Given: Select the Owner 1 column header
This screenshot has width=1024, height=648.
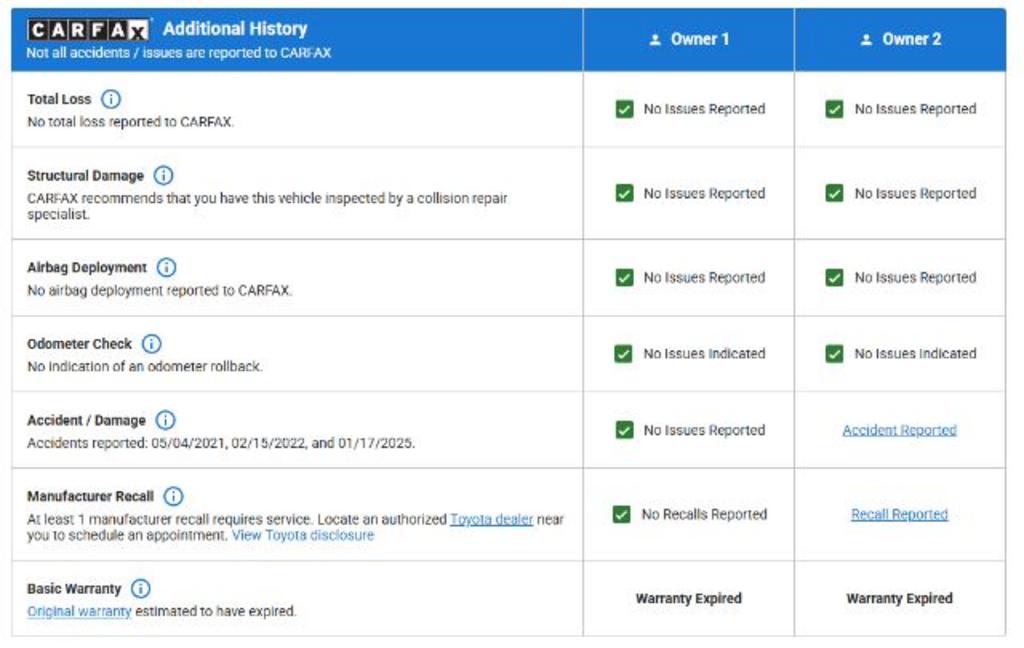Looking at the screenshot, I should [x=689, y=39].
